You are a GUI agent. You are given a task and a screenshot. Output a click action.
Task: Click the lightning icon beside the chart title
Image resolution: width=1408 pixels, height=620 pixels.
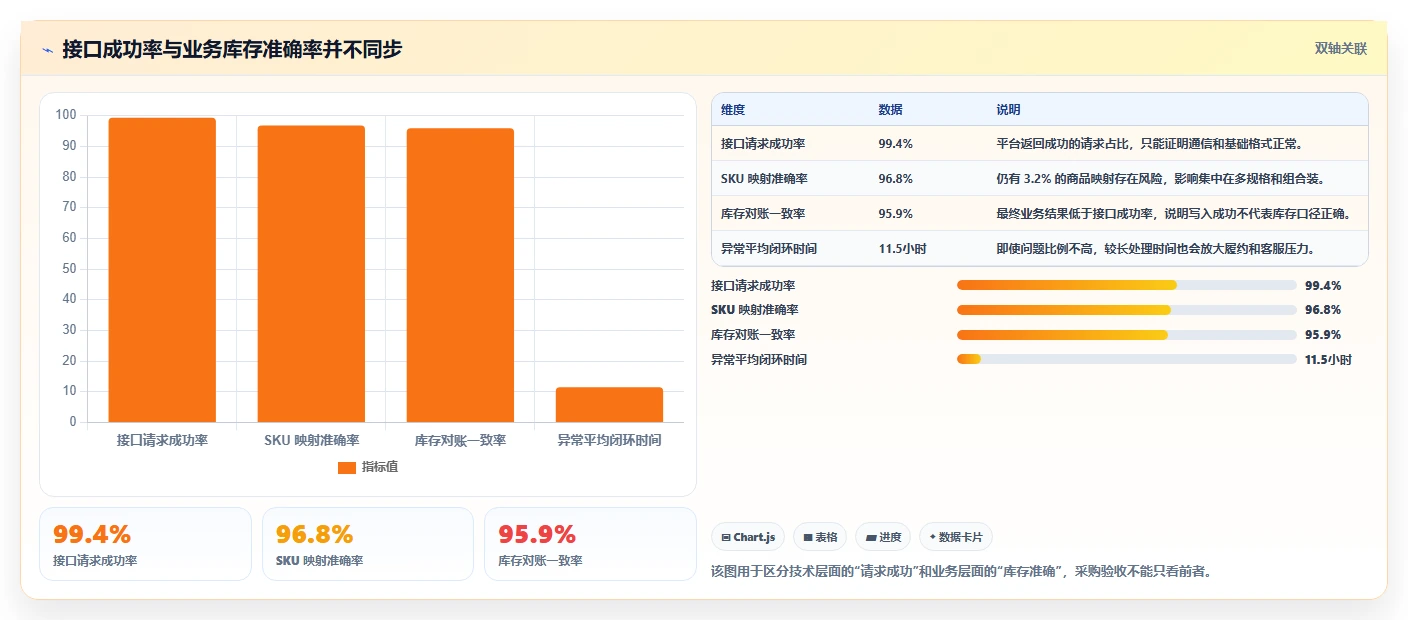tap(47, 50)
